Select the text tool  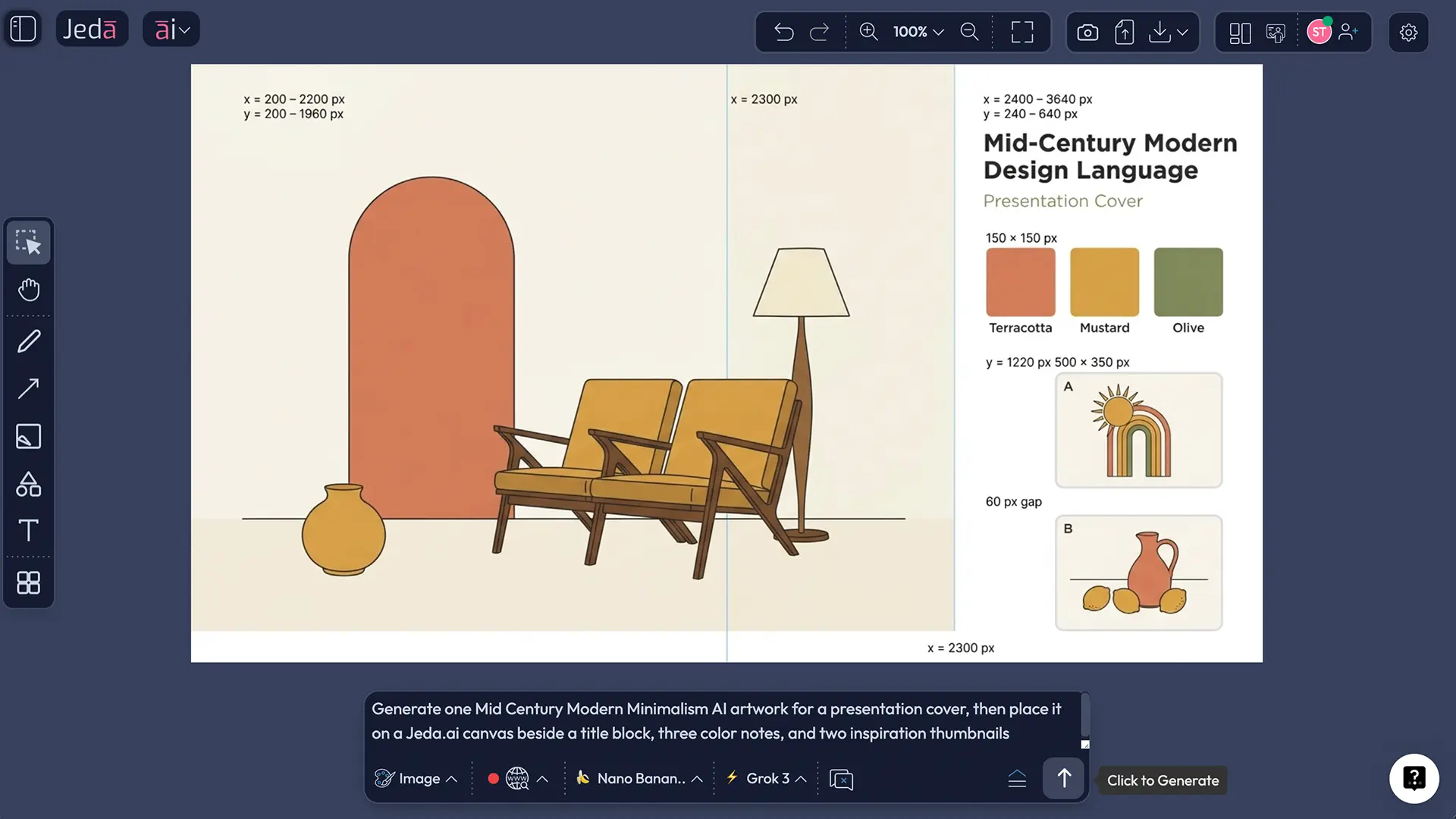29,530
